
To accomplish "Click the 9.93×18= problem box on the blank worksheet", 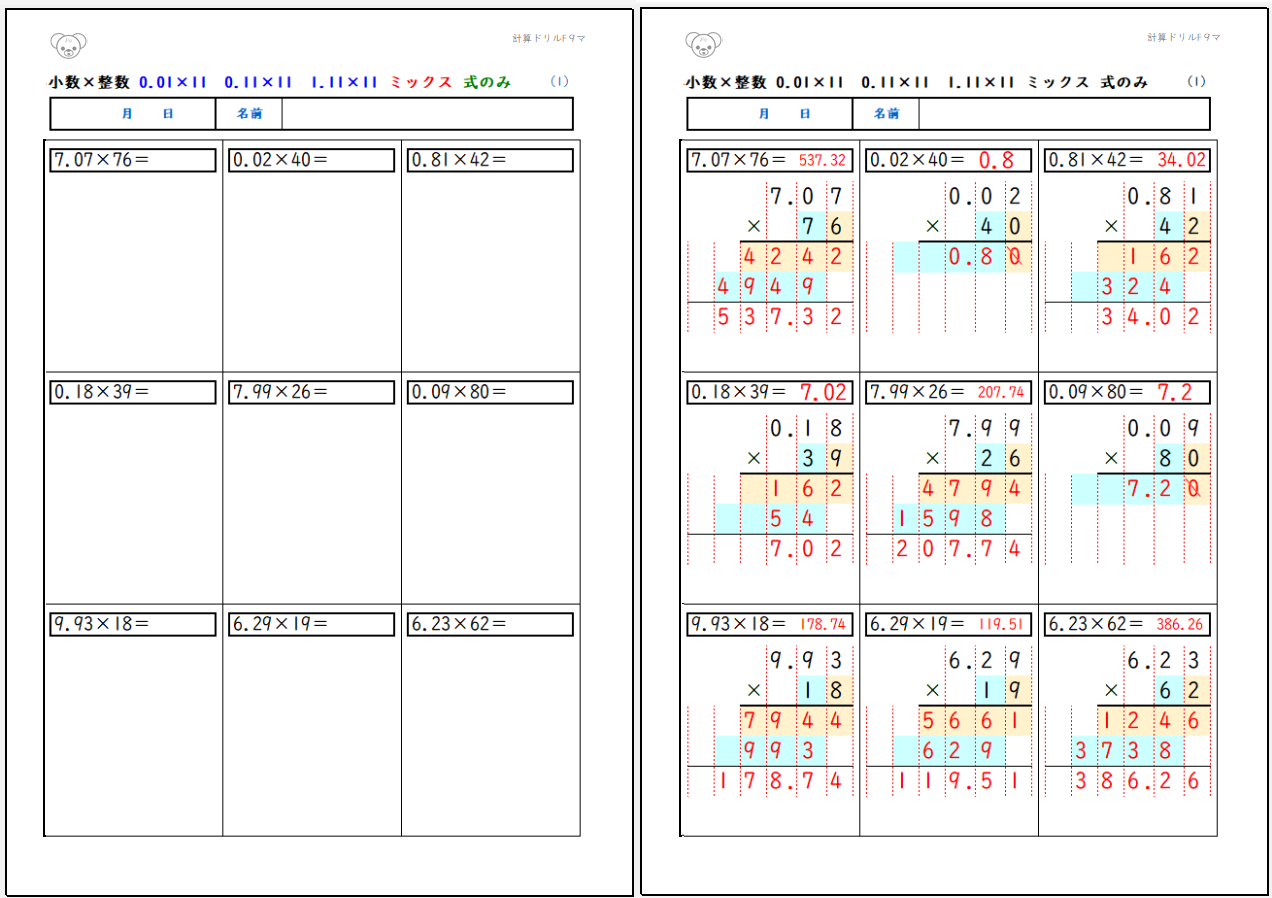I will coord(133,624).
